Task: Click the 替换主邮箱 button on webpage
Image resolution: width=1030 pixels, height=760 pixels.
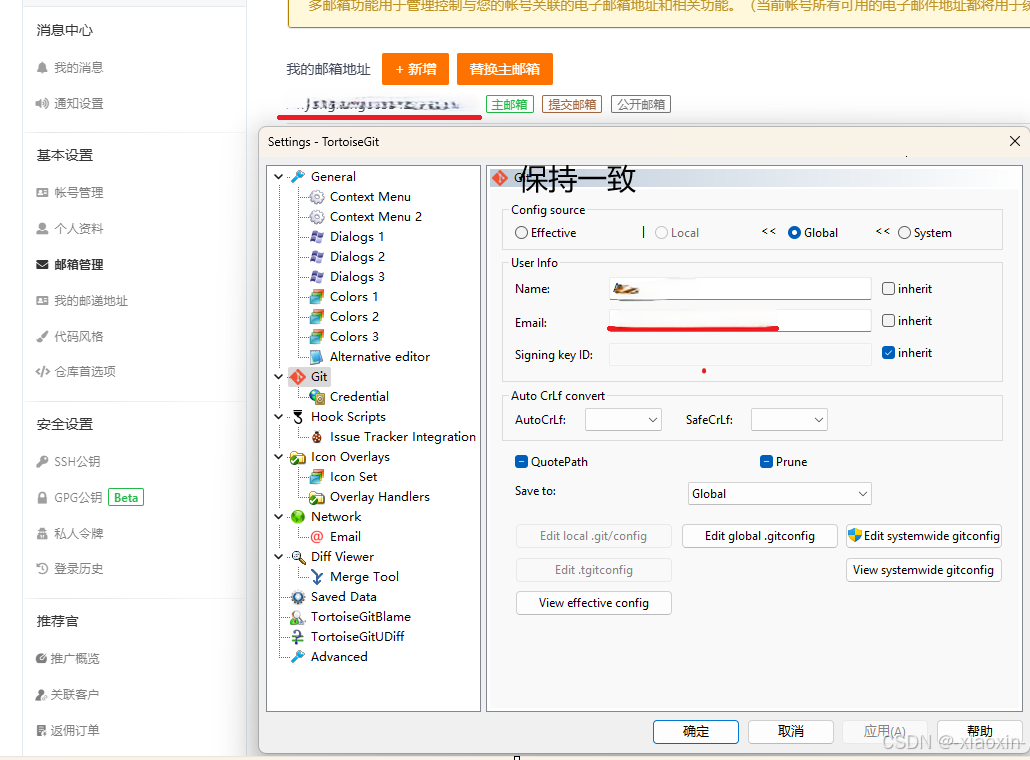Action: pyautogui.click(x=505, y=69)
